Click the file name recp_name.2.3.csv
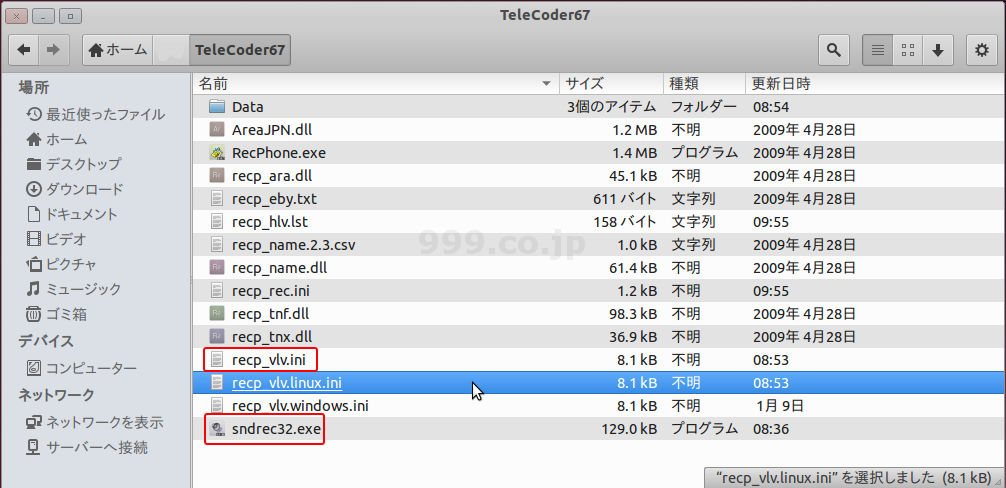The width and height of the screenshot is (1006, 488). pos(294,245)
